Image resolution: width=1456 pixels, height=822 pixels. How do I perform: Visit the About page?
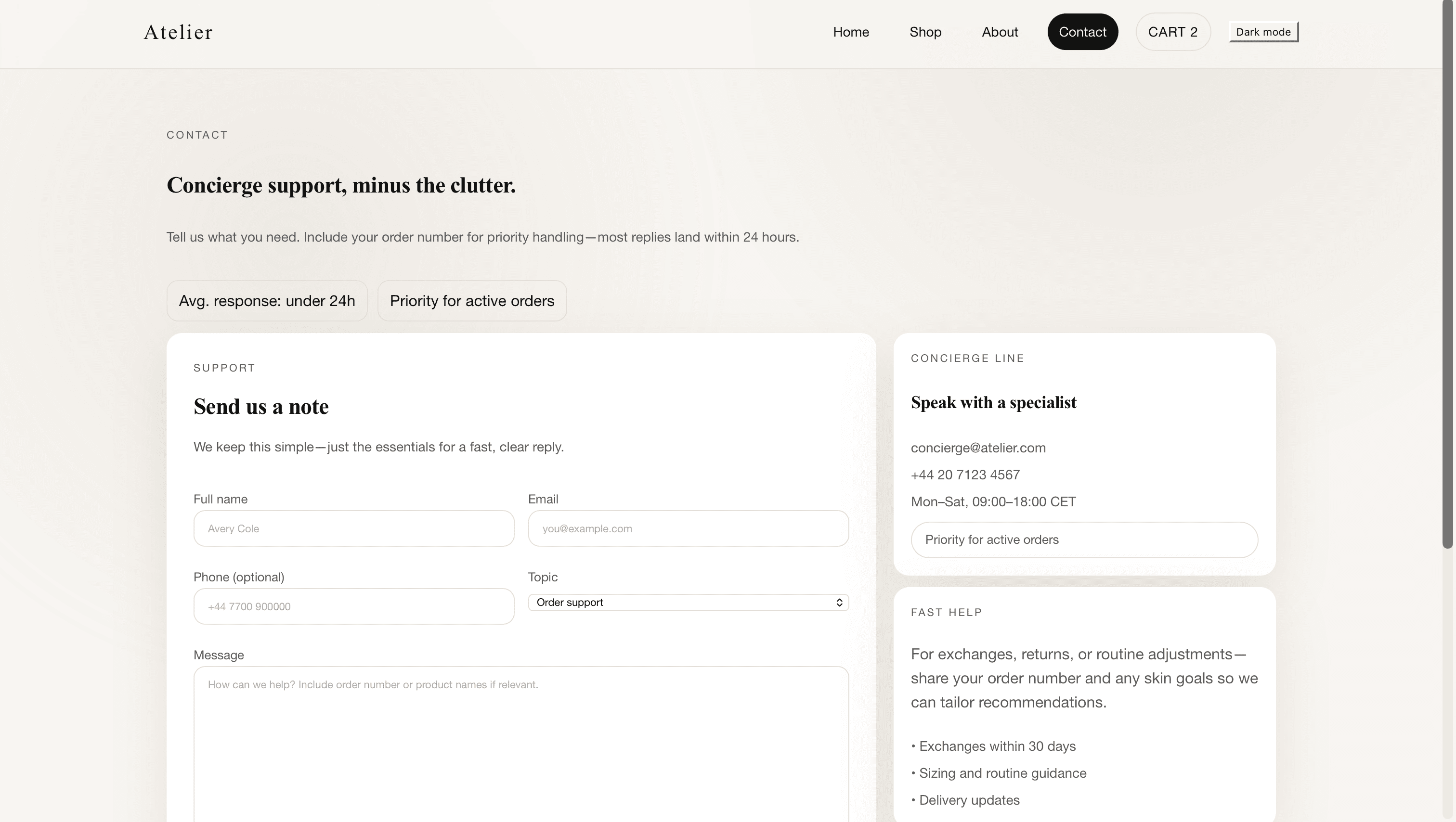(1000, 32)
